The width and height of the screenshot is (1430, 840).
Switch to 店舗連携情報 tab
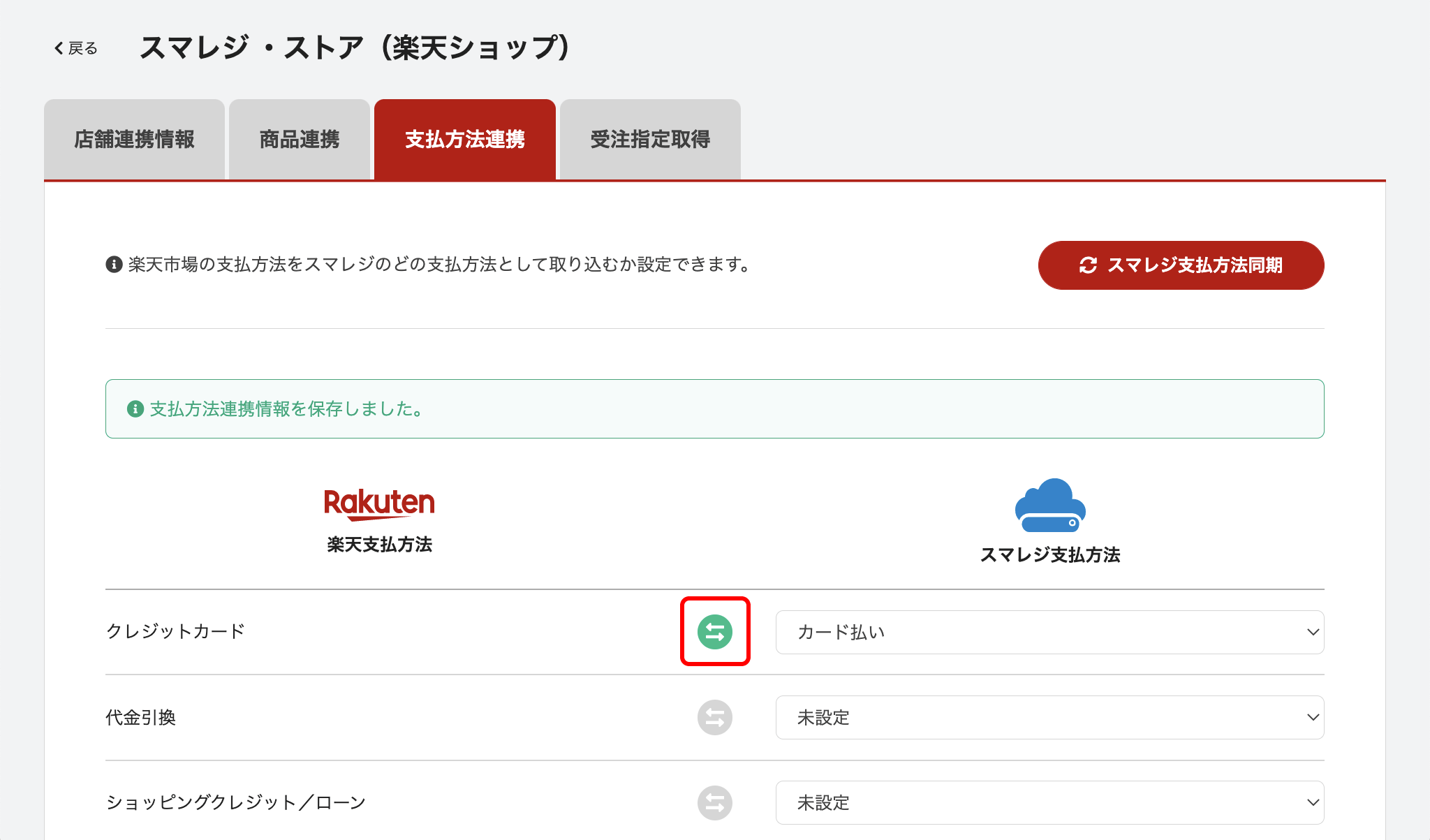[134, 140]
